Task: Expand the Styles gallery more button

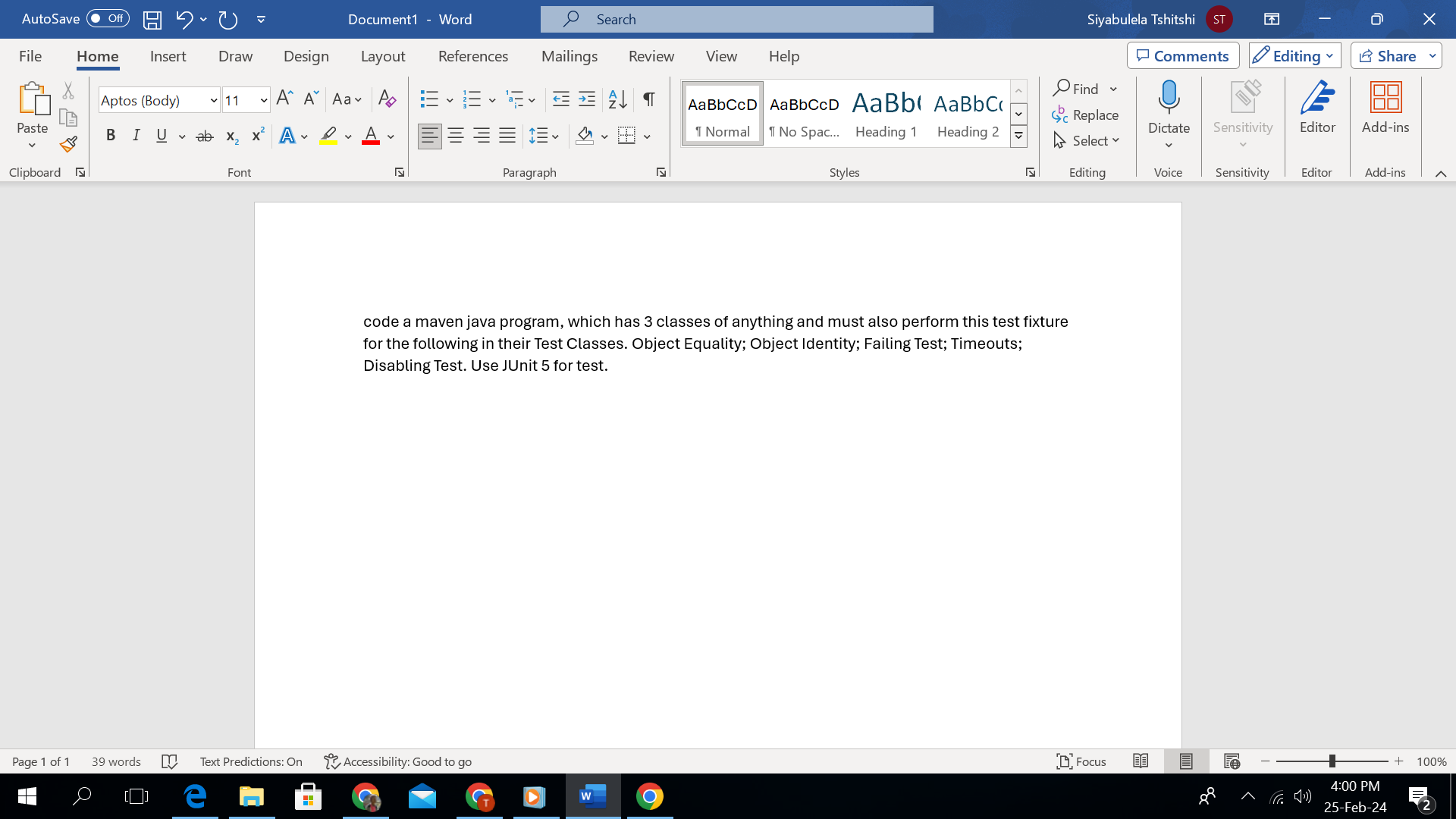Action: coord(1019,136)
